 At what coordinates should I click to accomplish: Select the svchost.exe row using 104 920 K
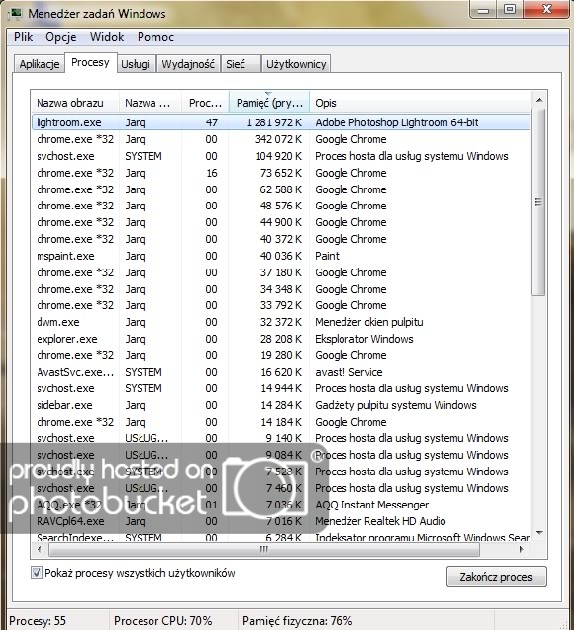pyautogui.click(x=281, y=156)
